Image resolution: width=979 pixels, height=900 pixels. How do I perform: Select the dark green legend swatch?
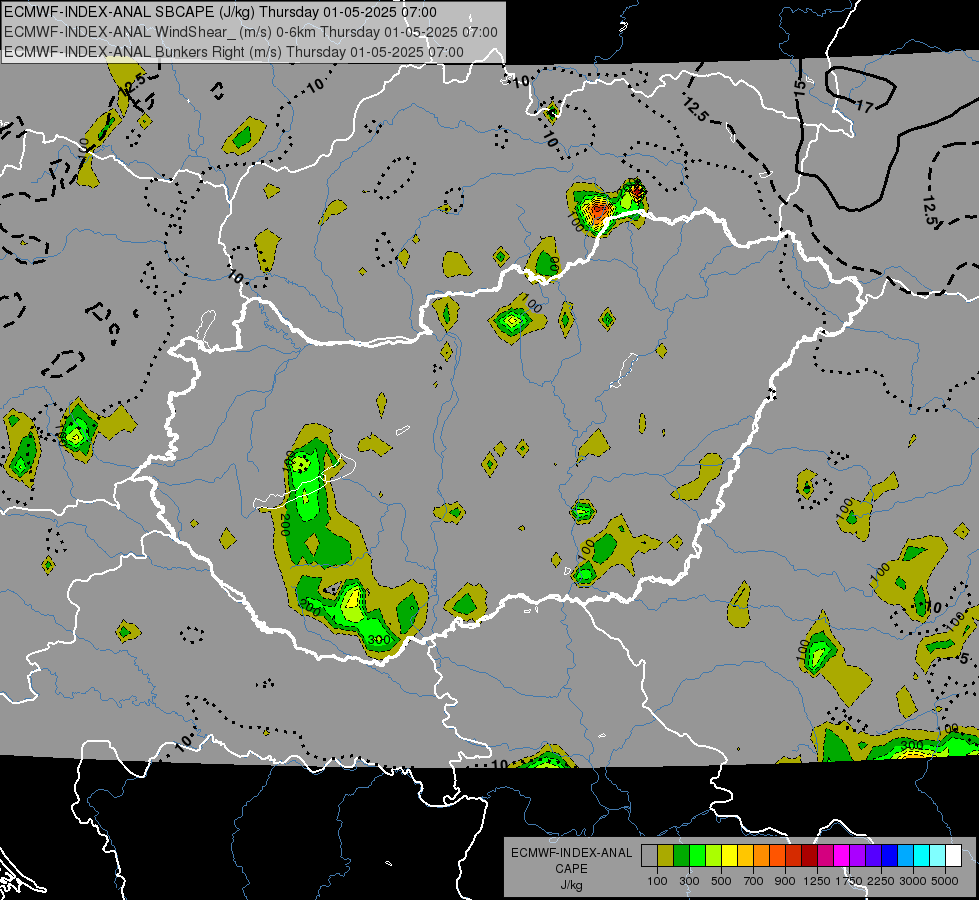click(x=681, y=856)
